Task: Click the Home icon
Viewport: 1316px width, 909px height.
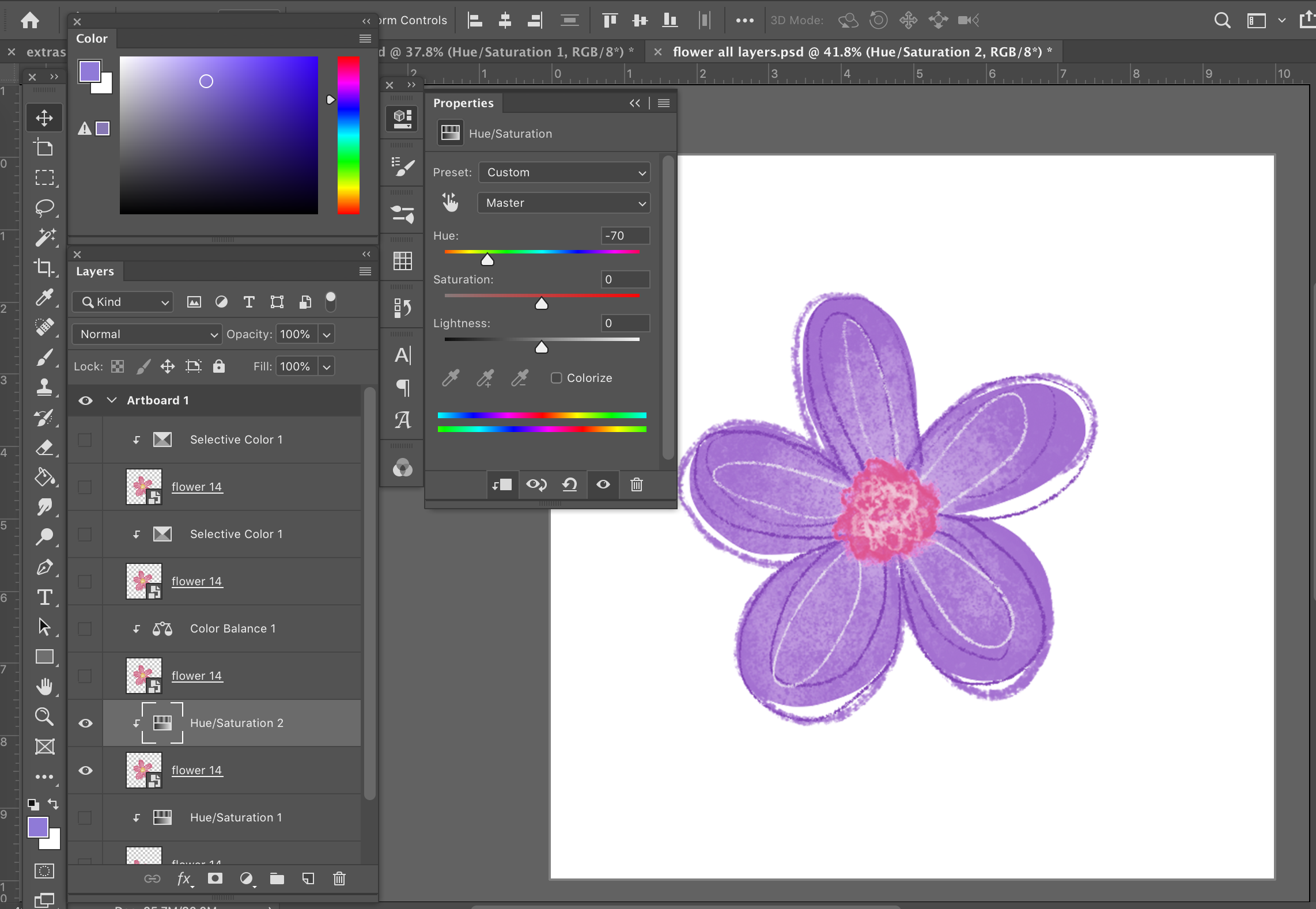Action: click(x=30, y=20)
